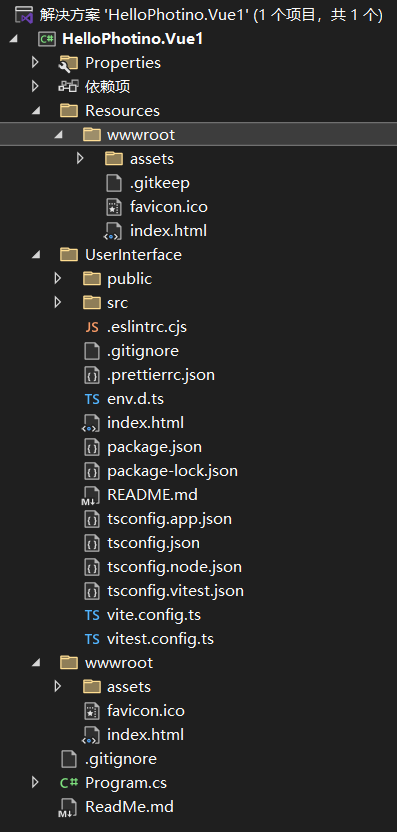The height and width of the screenshot is (832, 397).
Task: Click the JSON icon of tsconfig.json
Action: click(92, 543)
